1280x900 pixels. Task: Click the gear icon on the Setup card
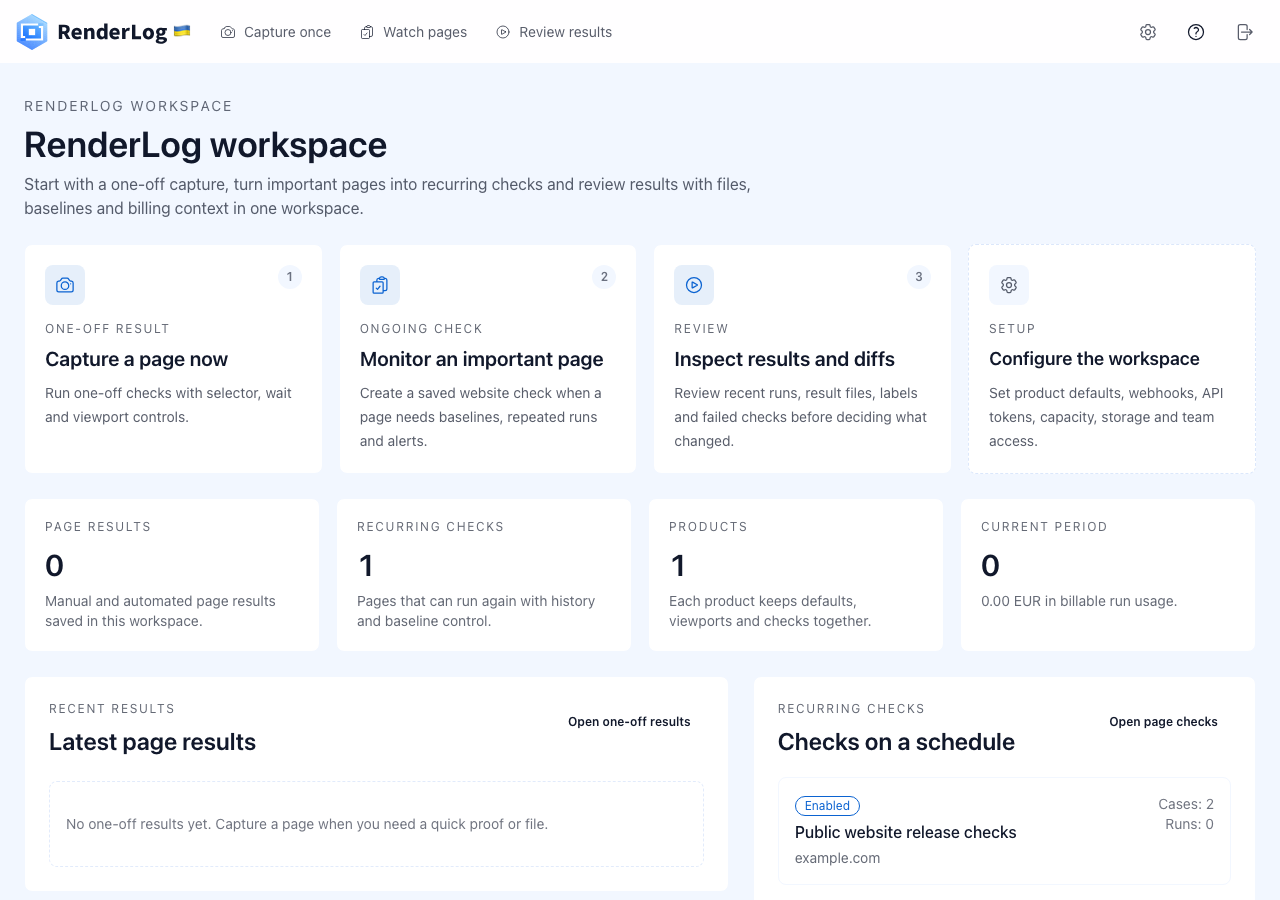pos(1009,285)
